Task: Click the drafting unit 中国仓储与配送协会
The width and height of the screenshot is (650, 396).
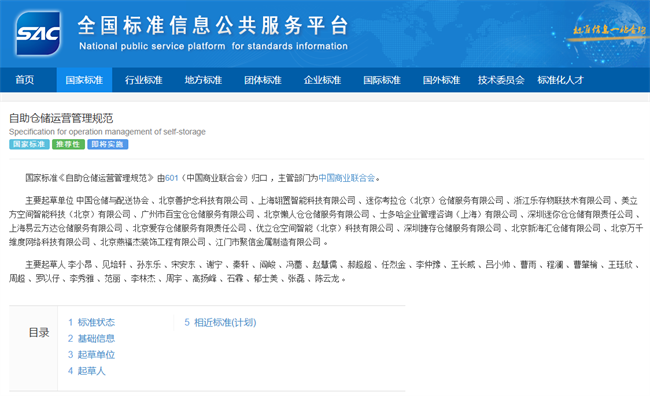Action: (113, 201)
